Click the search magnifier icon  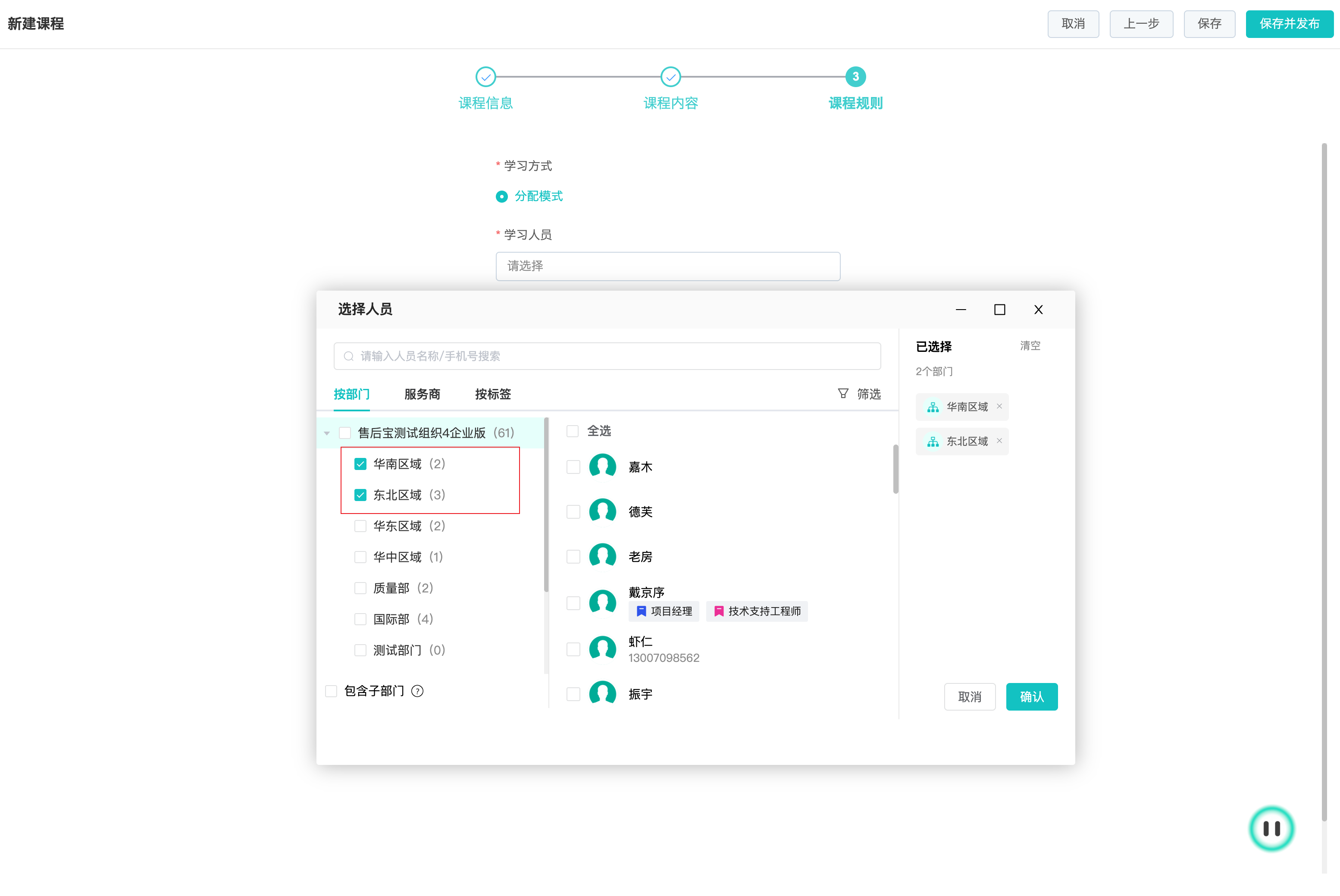[348, 356]
